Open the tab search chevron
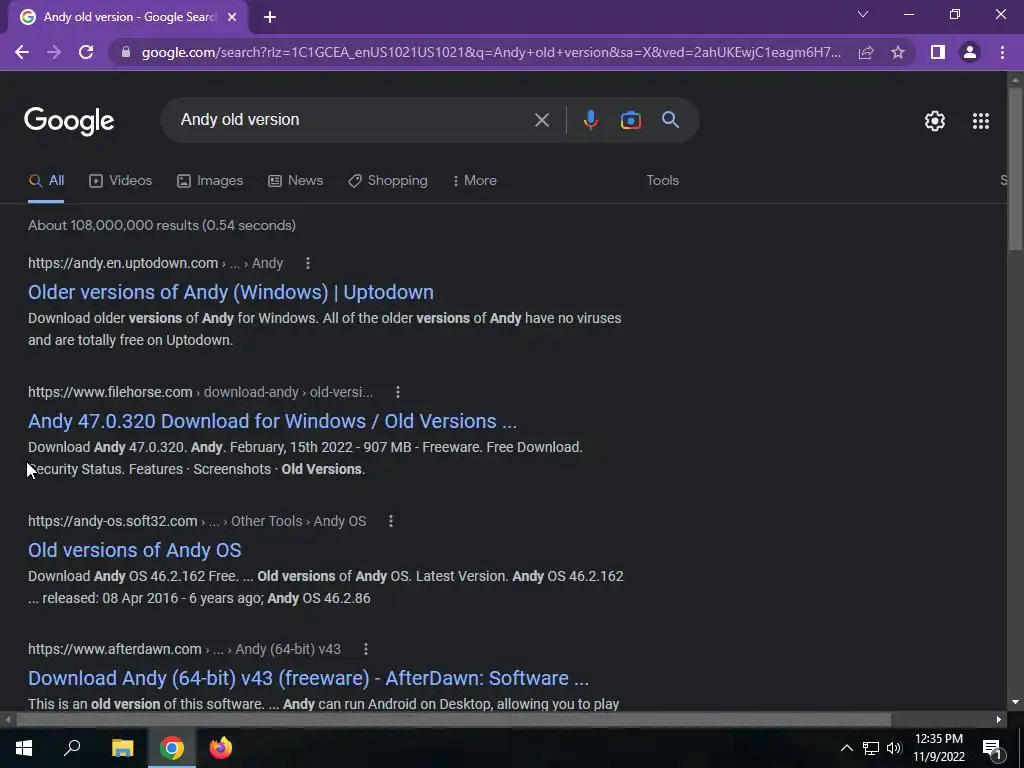 (x=863, y=14)
